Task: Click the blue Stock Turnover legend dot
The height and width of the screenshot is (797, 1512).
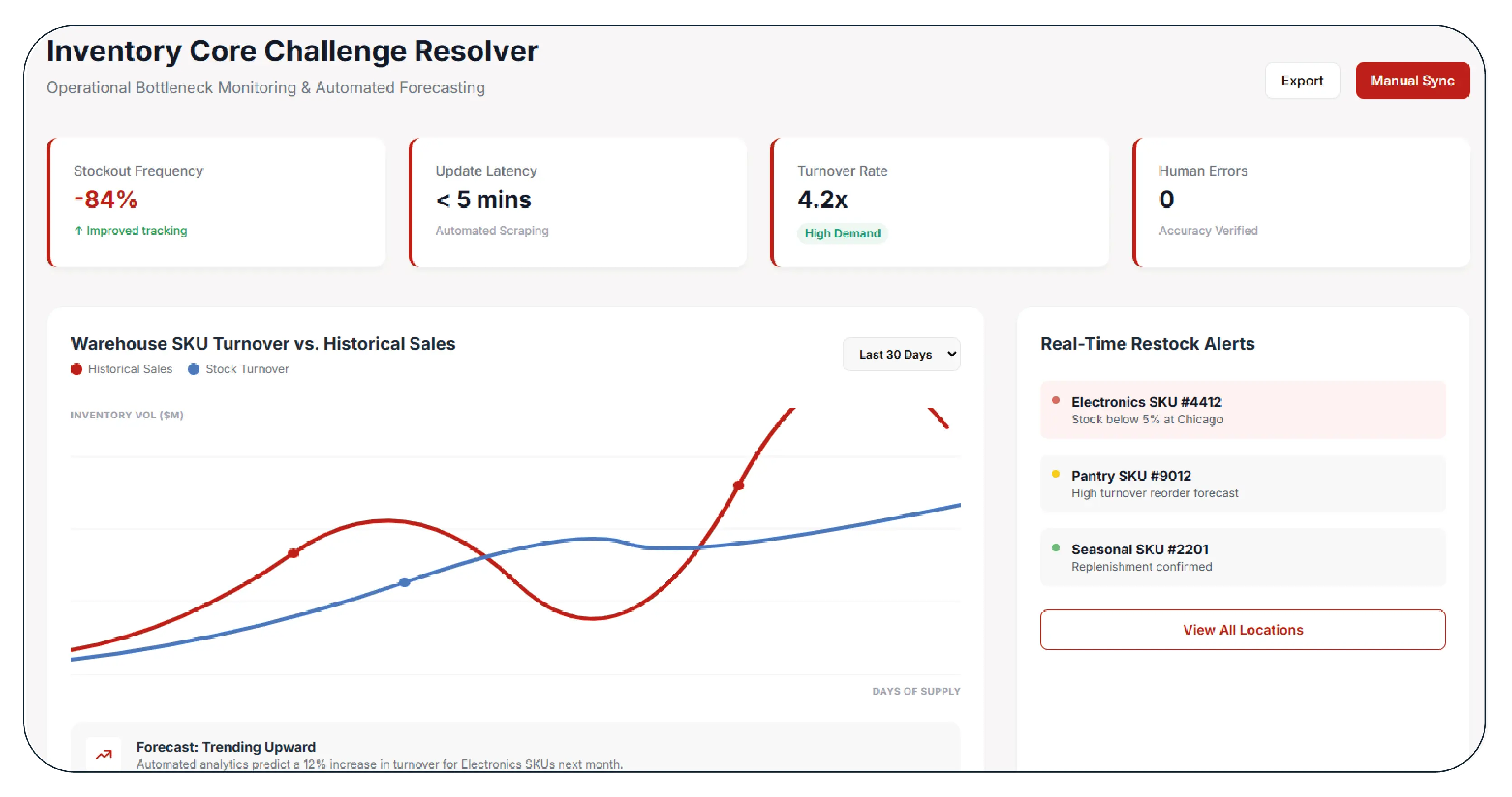Action: 193,369
